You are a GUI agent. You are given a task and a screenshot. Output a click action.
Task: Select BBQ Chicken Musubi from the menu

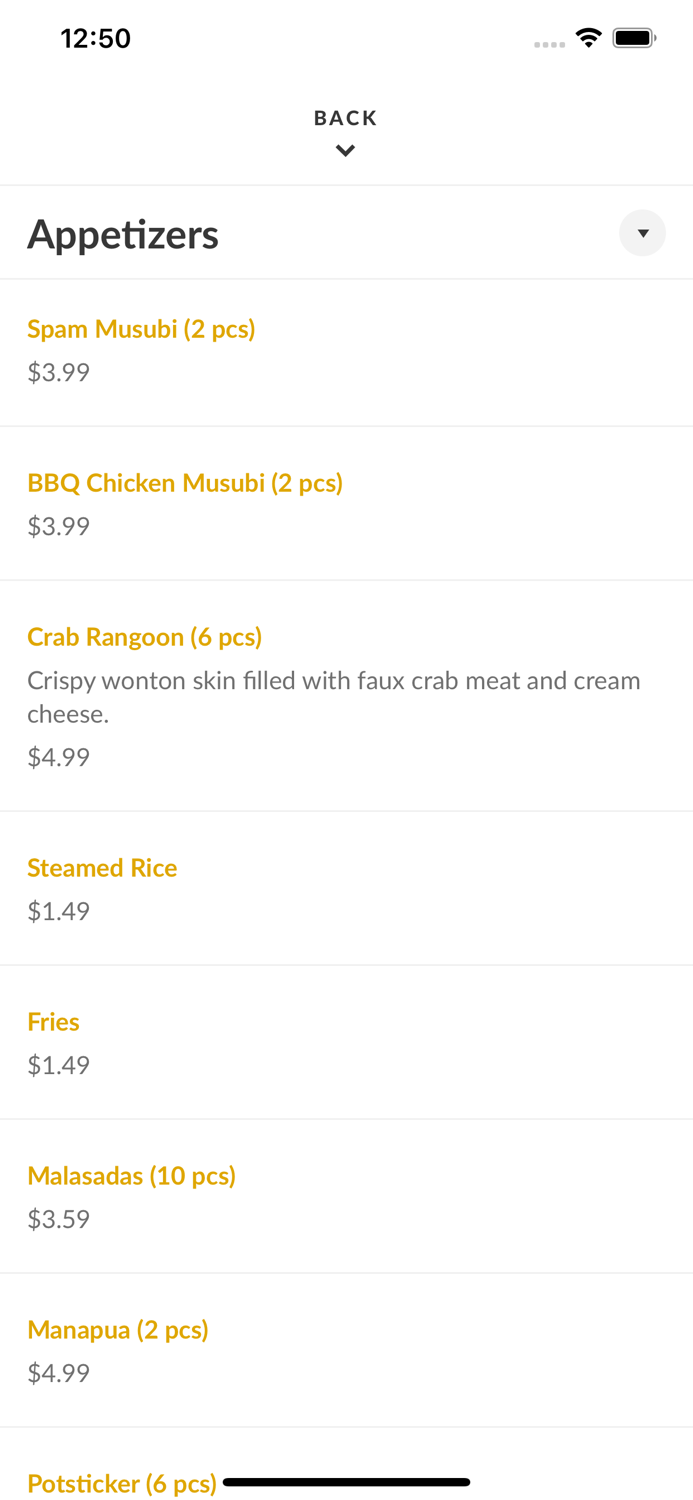(185, 483)
